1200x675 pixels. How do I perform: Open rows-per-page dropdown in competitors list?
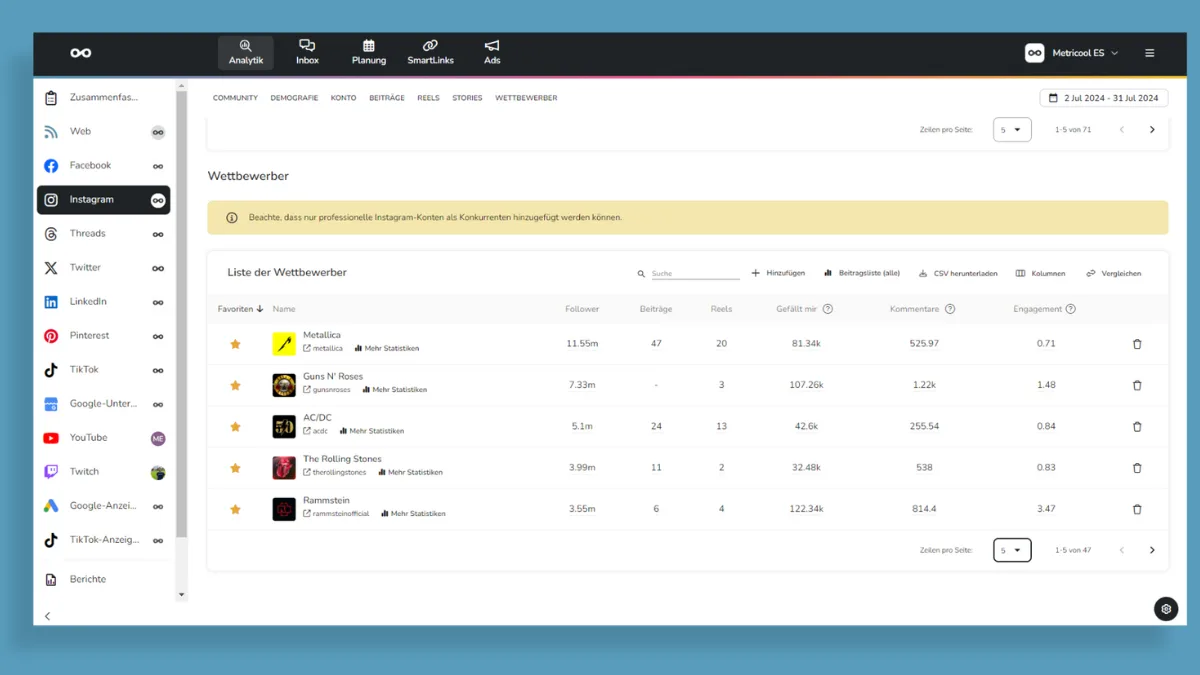click(x=1012, y=550)
